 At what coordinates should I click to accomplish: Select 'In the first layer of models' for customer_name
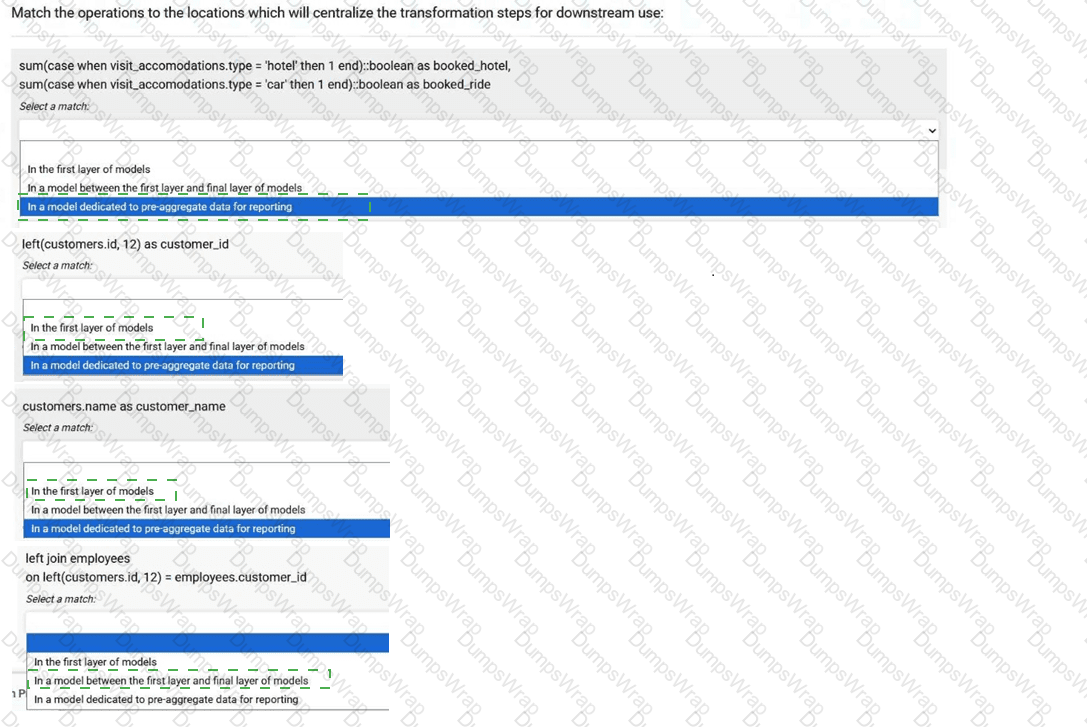[92, 491]
